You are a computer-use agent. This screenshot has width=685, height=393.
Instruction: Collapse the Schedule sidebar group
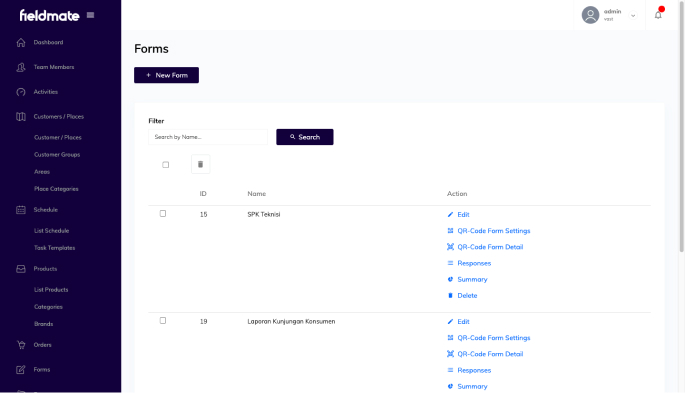60,210
